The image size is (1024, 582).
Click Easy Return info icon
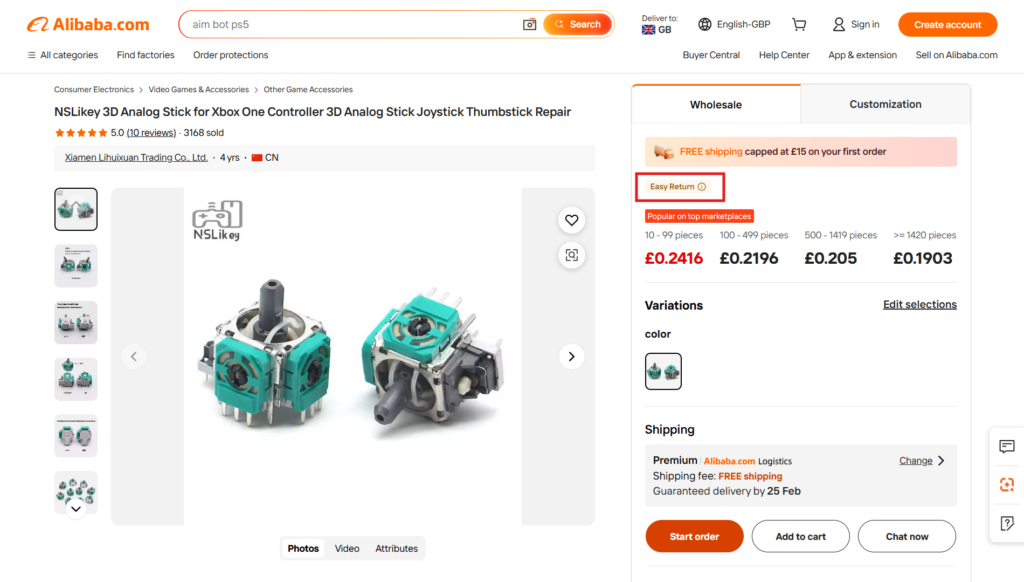pos(702,187)
